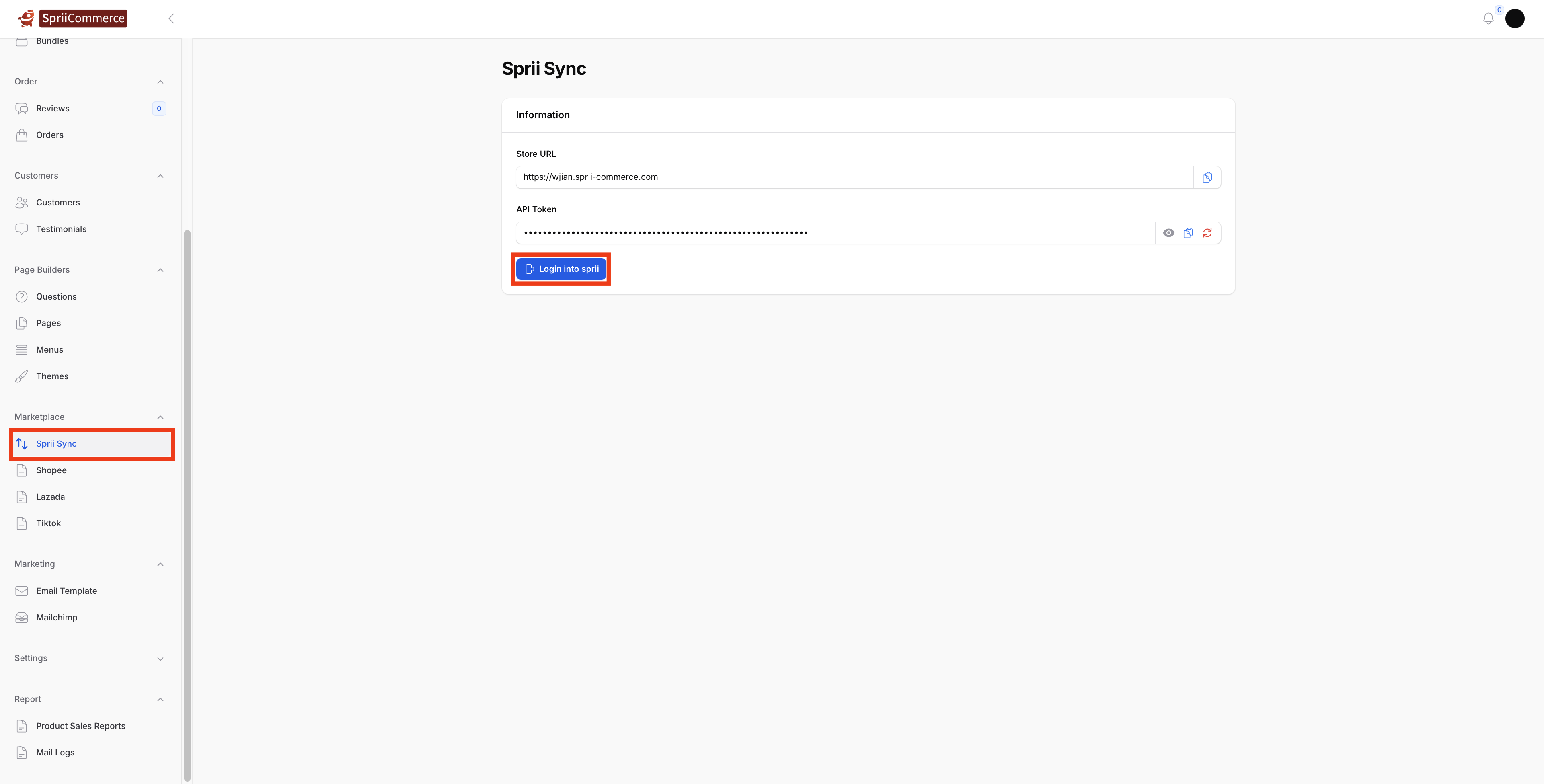Open the Mailchimp sidebar item

pyautogui.click(x=56, y=618)
